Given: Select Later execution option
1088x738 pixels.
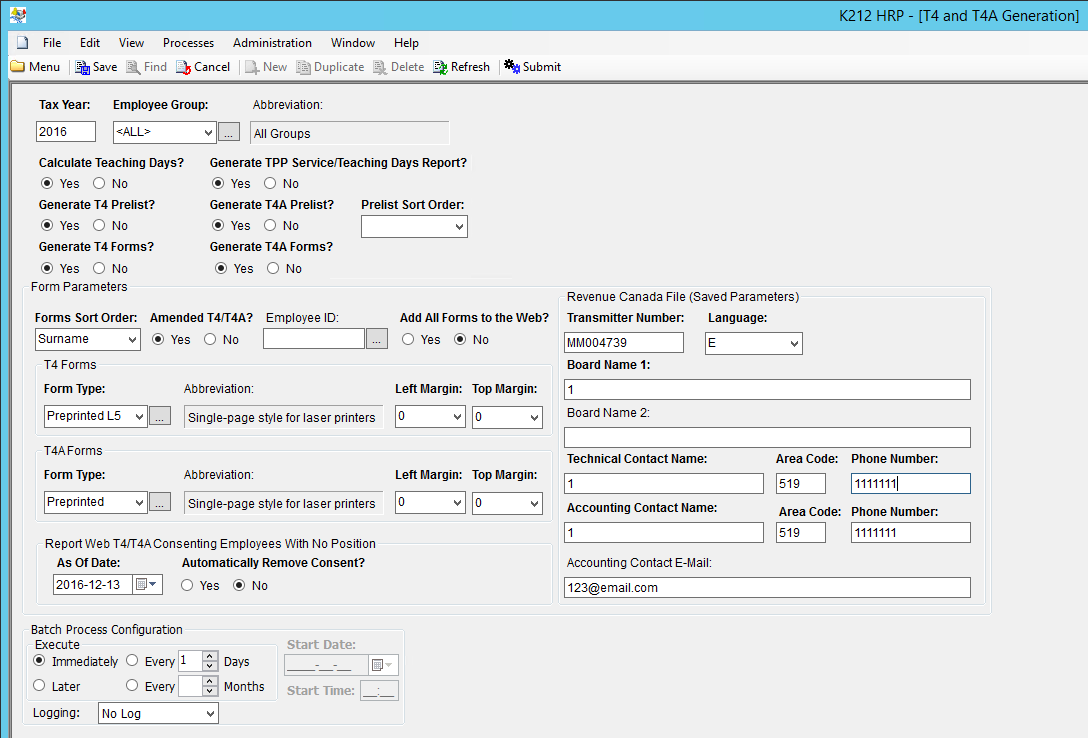Looking at the screenshot, I should tap(40, 686).
